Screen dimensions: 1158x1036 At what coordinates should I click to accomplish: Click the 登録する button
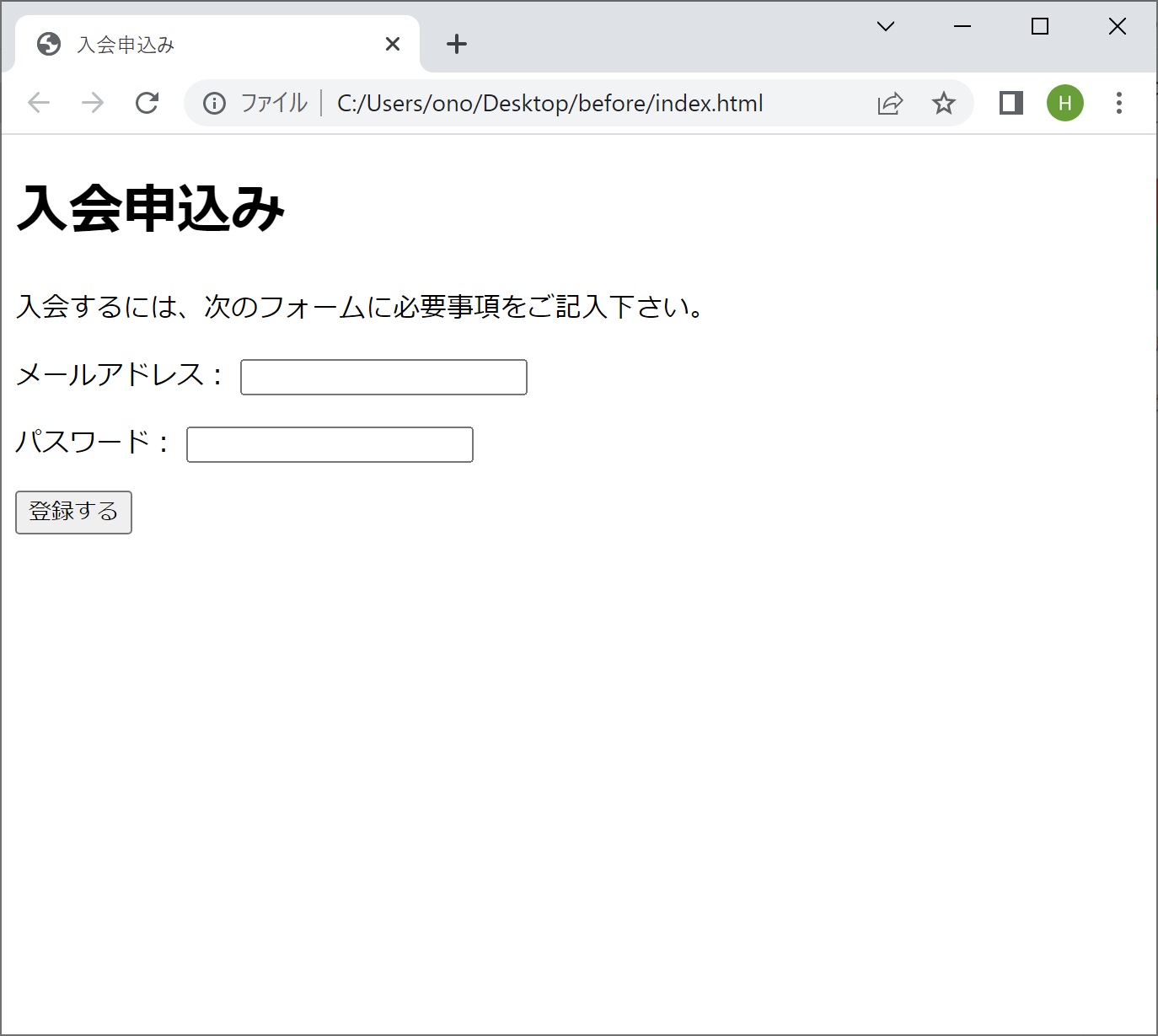click(x=73, y=513)
